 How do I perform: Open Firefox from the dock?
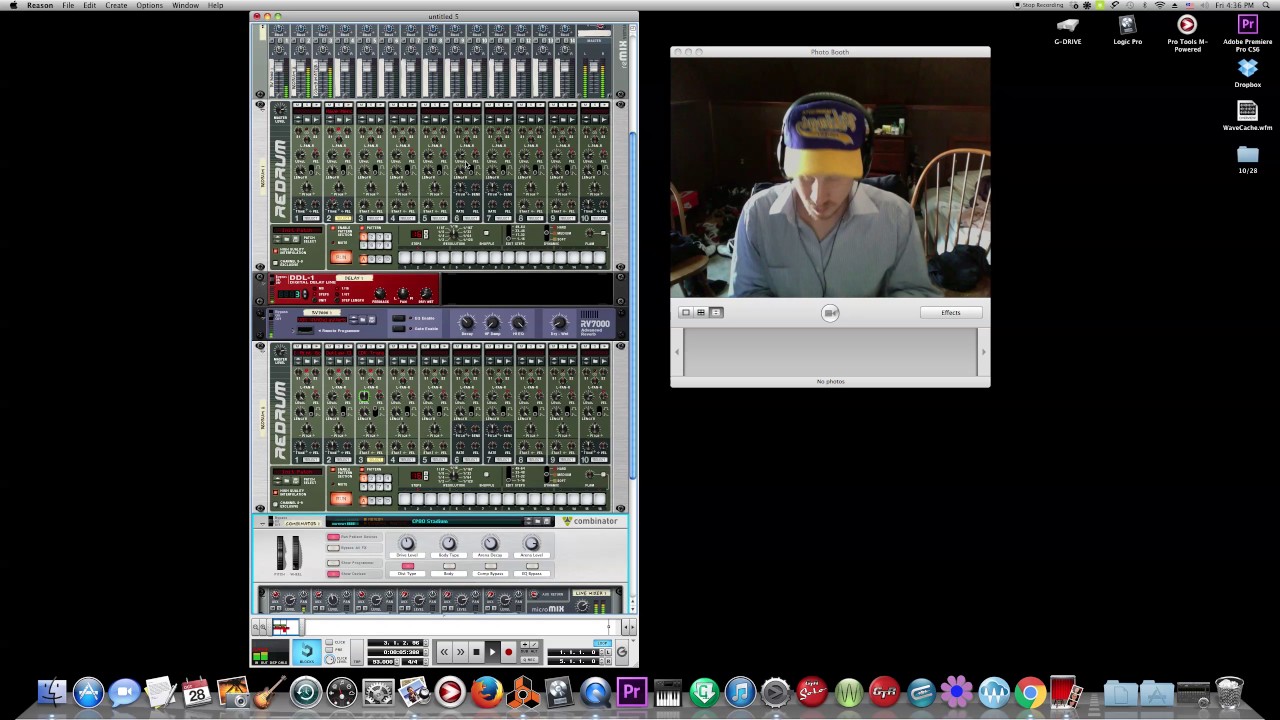pos(487,692)
